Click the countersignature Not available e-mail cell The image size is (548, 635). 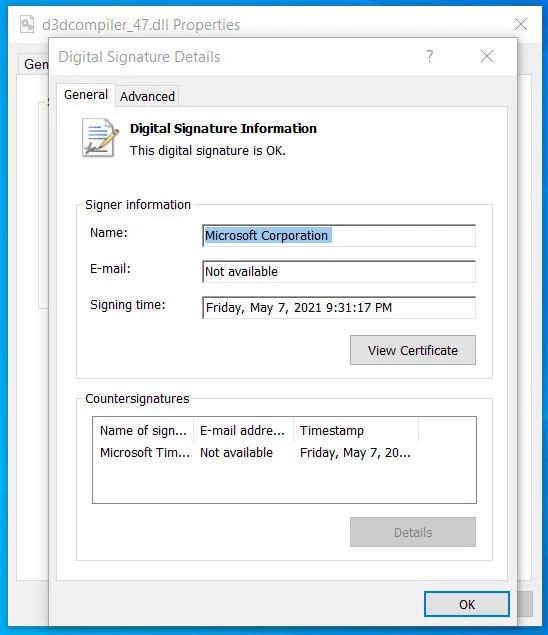coord(237,453)
